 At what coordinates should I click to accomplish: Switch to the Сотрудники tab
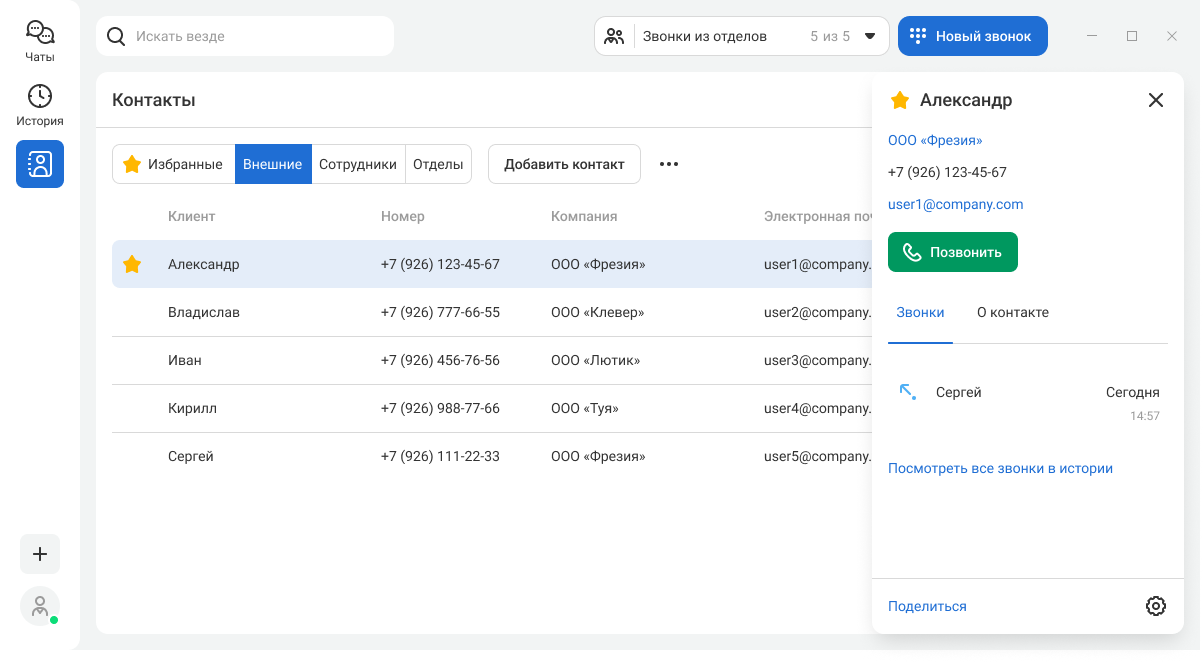click(358, 164)
